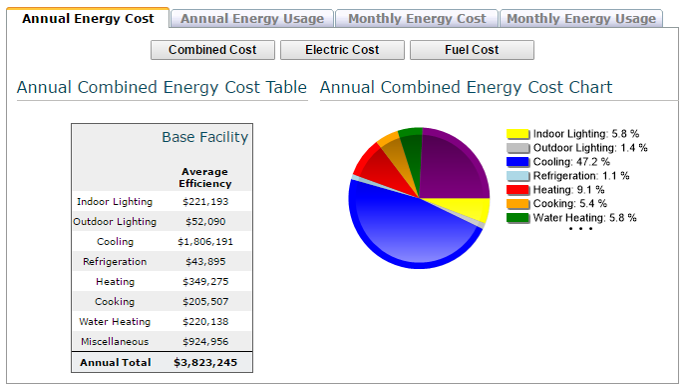
Task: Click the light blue Refrigeration legend swatch
Action: [x=518, y=176]
